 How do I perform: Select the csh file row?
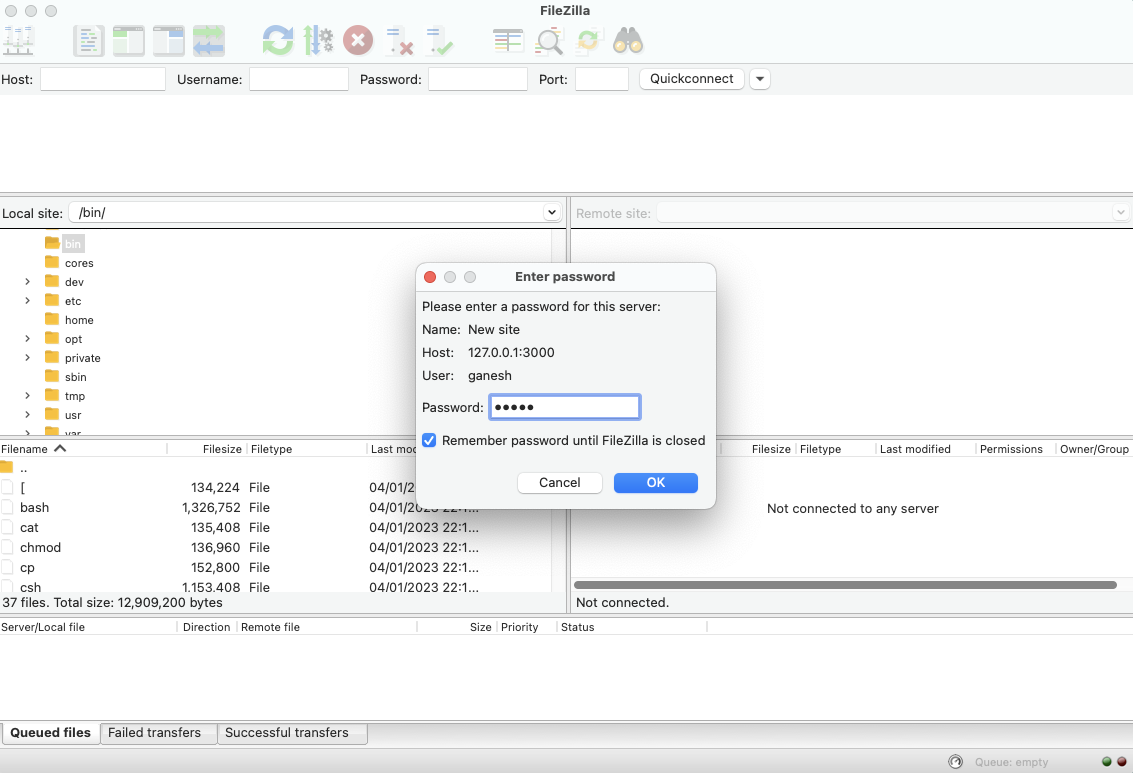pos(275,587)
